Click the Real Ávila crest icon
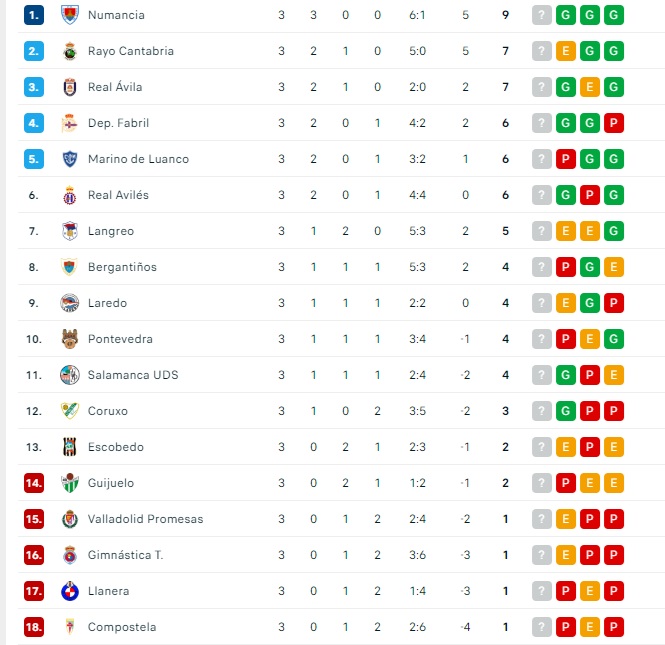665x645 pixels. pyautogui.click(x=69, y=87)
